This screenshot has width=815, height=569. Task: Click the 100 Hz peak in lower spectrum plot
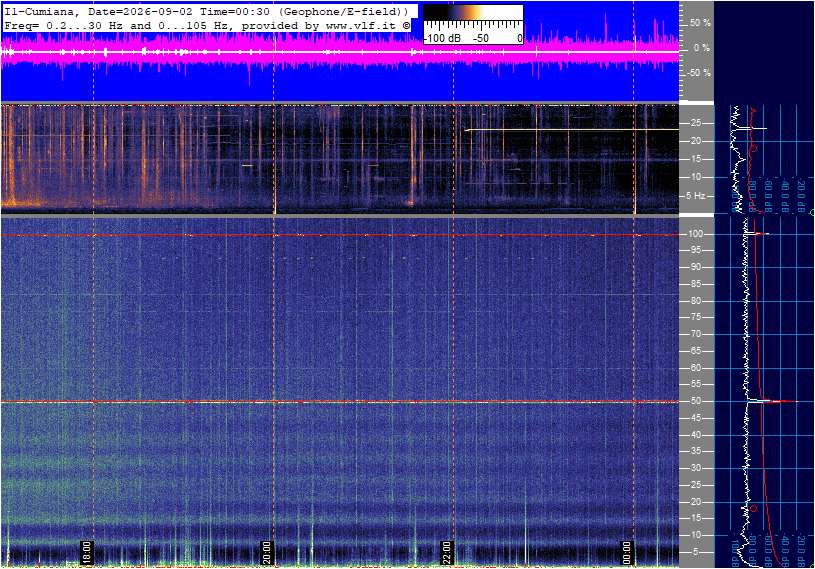758,234
